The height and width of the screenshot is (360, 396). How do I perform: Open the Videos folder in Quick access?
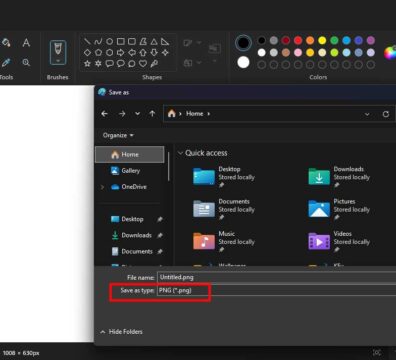339,241
